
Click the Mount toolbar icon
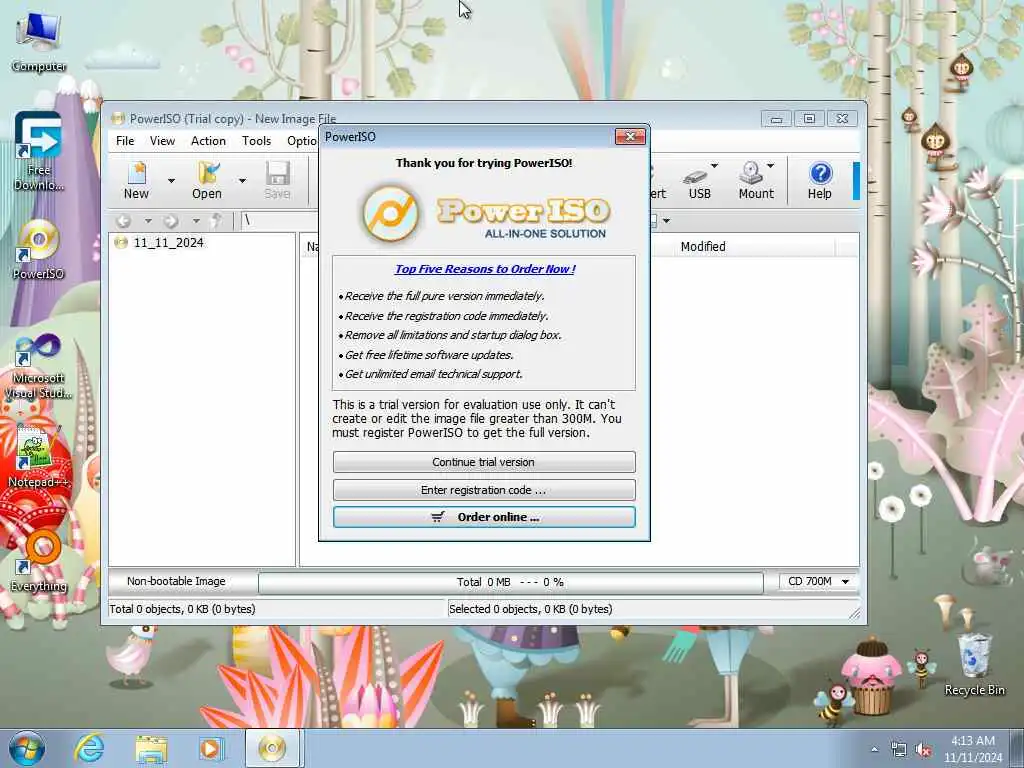755,182
